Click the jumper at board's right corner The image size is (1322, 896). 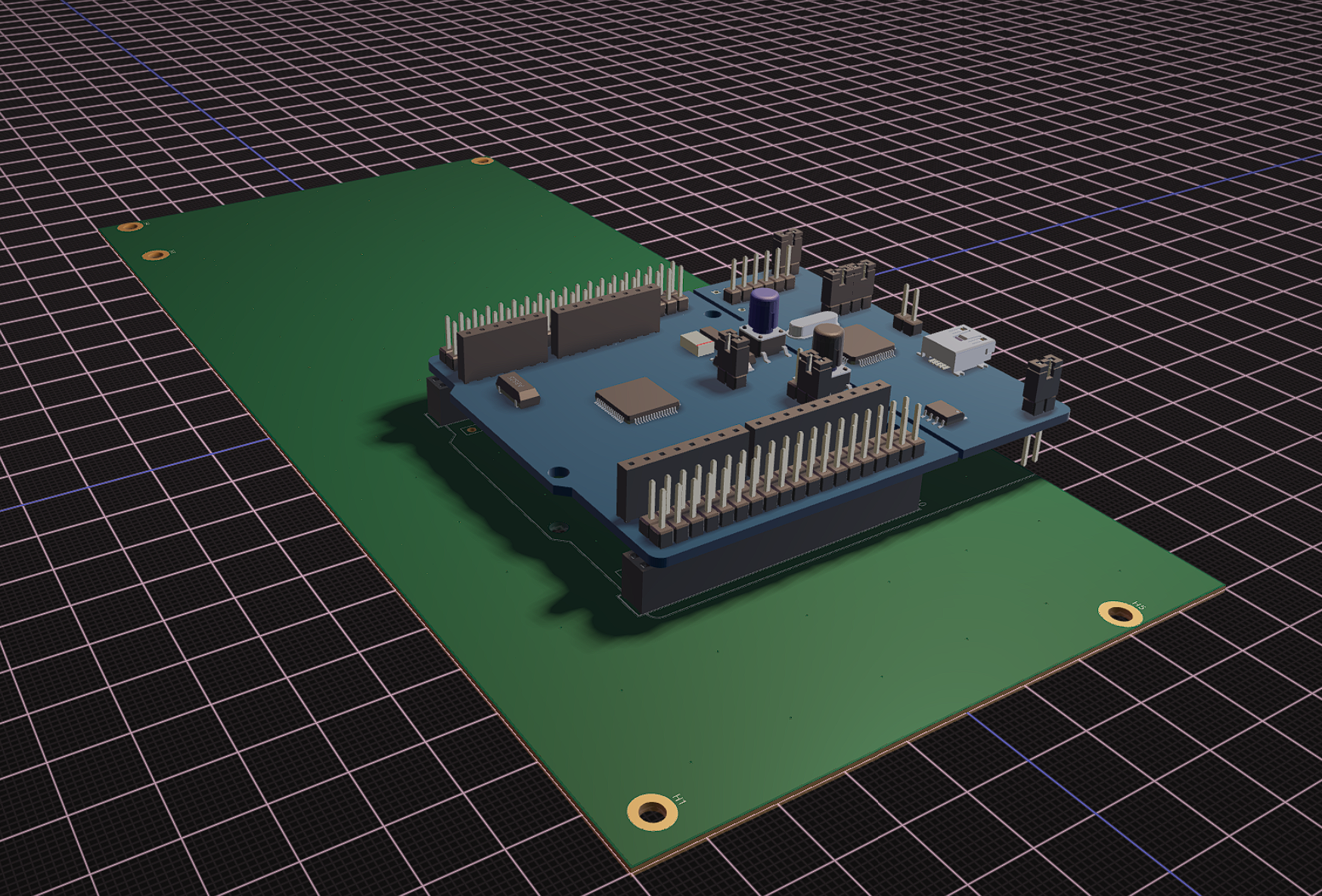1041,386
